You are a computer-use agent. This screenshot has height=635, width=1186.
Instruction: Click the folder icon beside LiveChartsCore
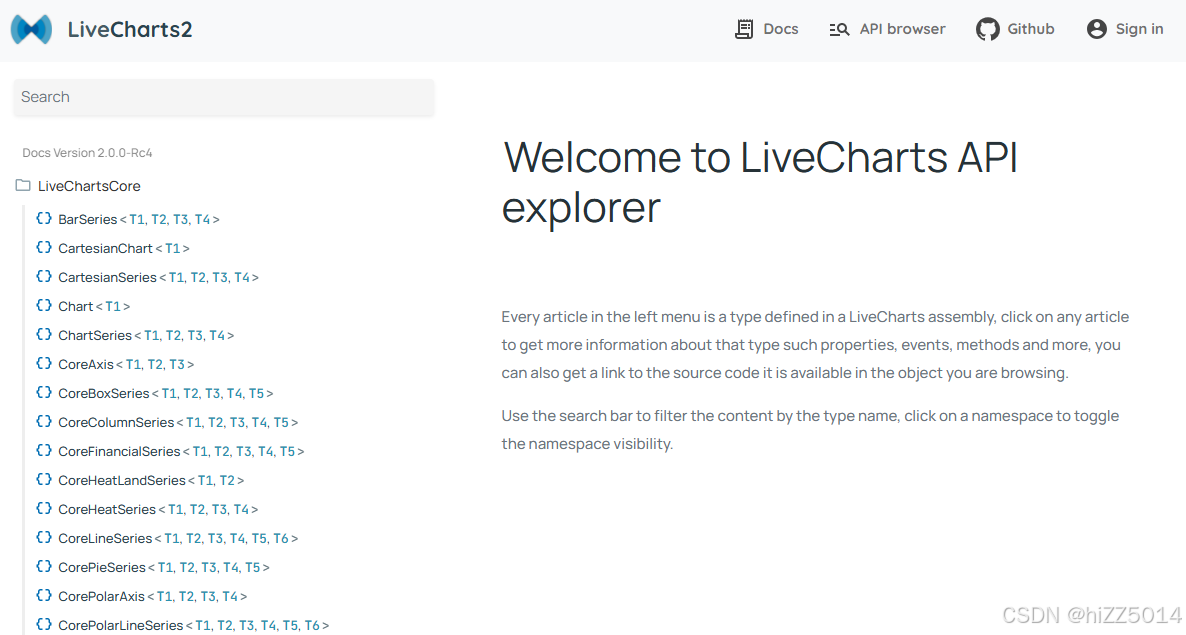point(23,185)
